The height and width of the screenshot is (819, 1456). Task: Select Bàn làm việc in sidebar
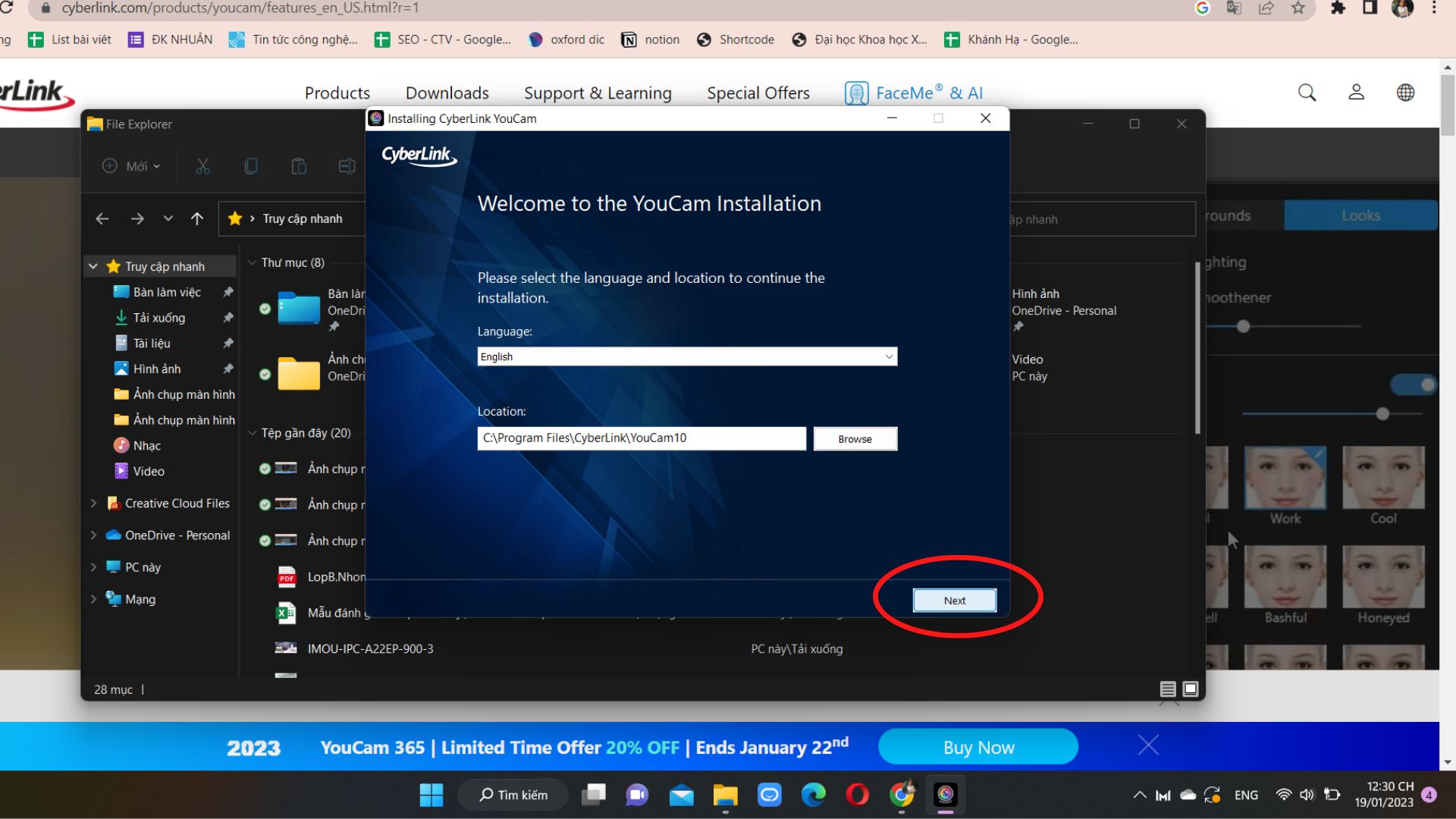(167, 293)
